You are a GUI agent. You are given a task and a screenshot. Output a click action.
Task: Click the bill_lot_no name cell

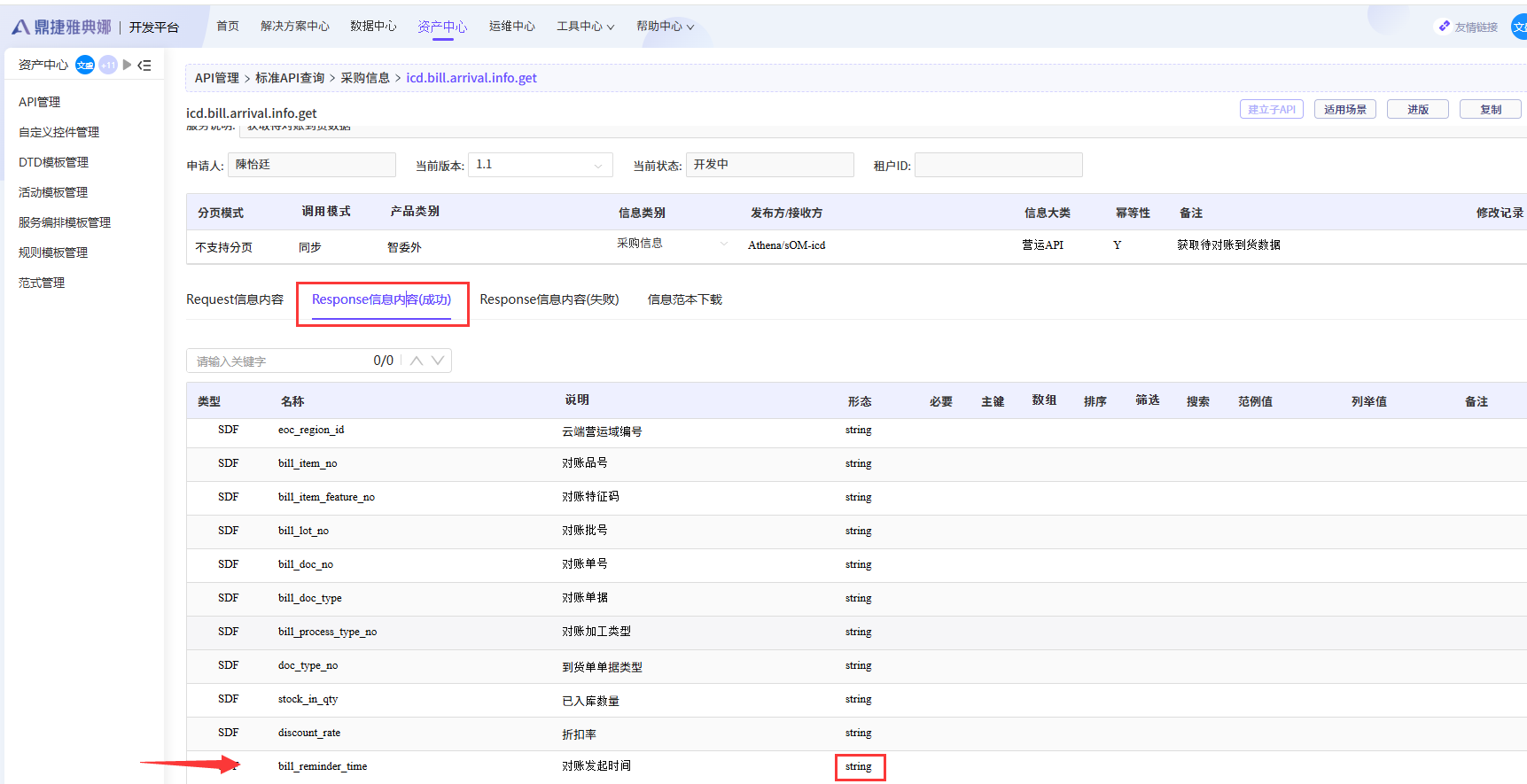click(x=303, y=531)
